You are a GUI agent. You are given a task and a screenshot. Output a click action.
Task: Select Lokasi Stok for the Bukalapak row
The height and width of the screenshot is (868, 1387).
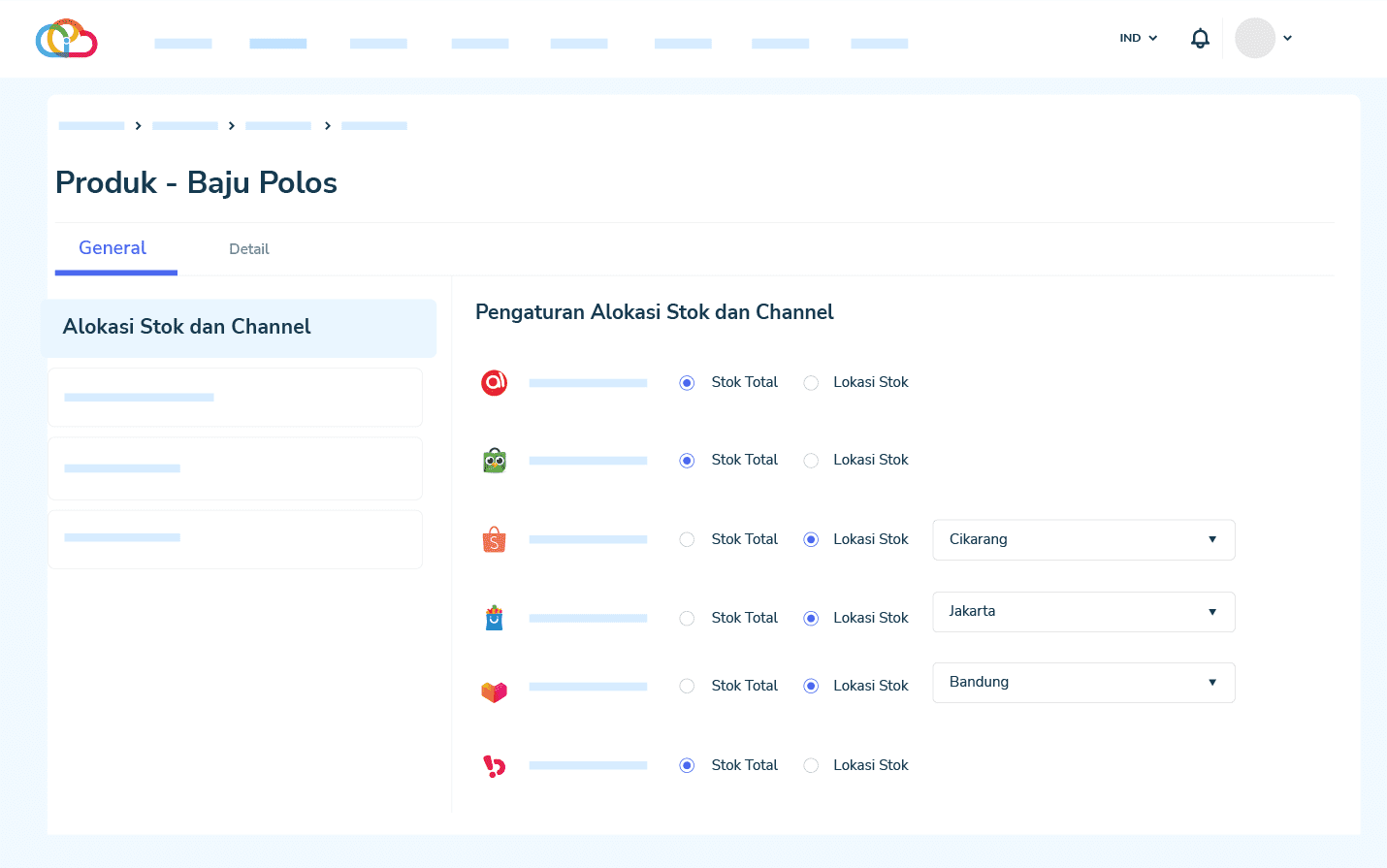[811, 766]
